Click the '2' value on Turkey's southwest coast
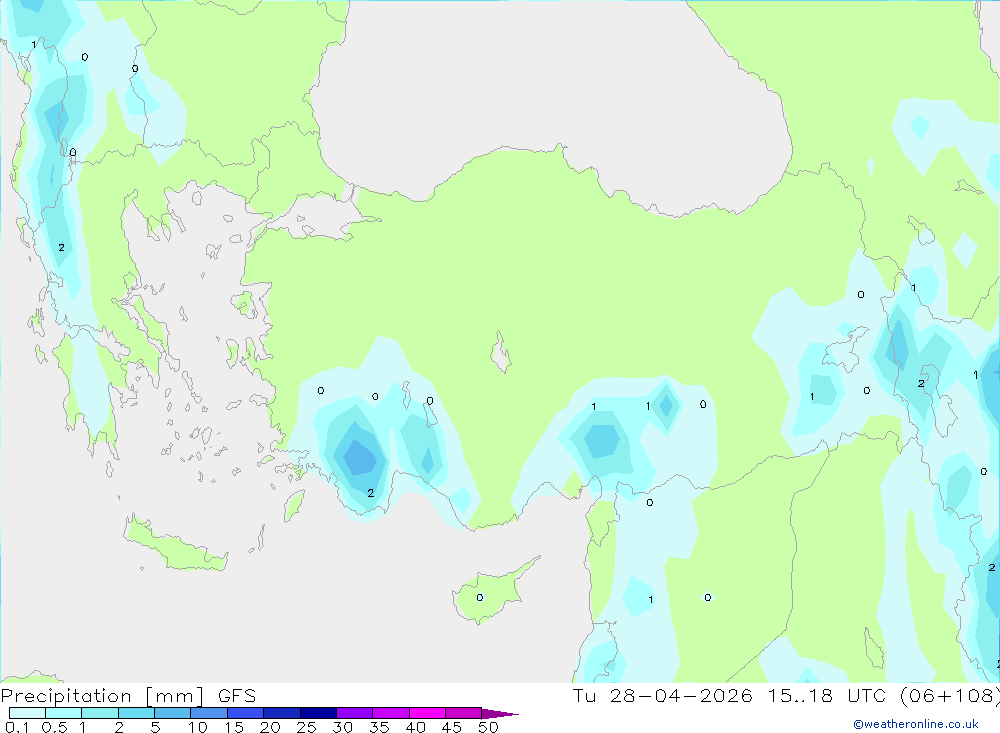Viewport: 1000px width, 733px height. 371,493
